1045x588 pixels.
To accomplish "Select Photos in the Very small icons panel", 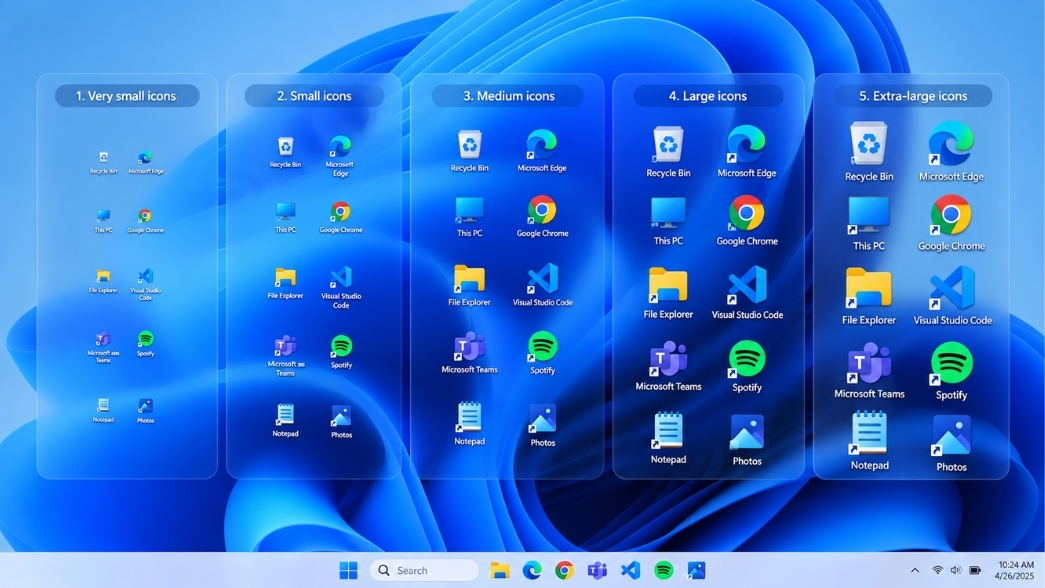I will (x=145, y=411).
